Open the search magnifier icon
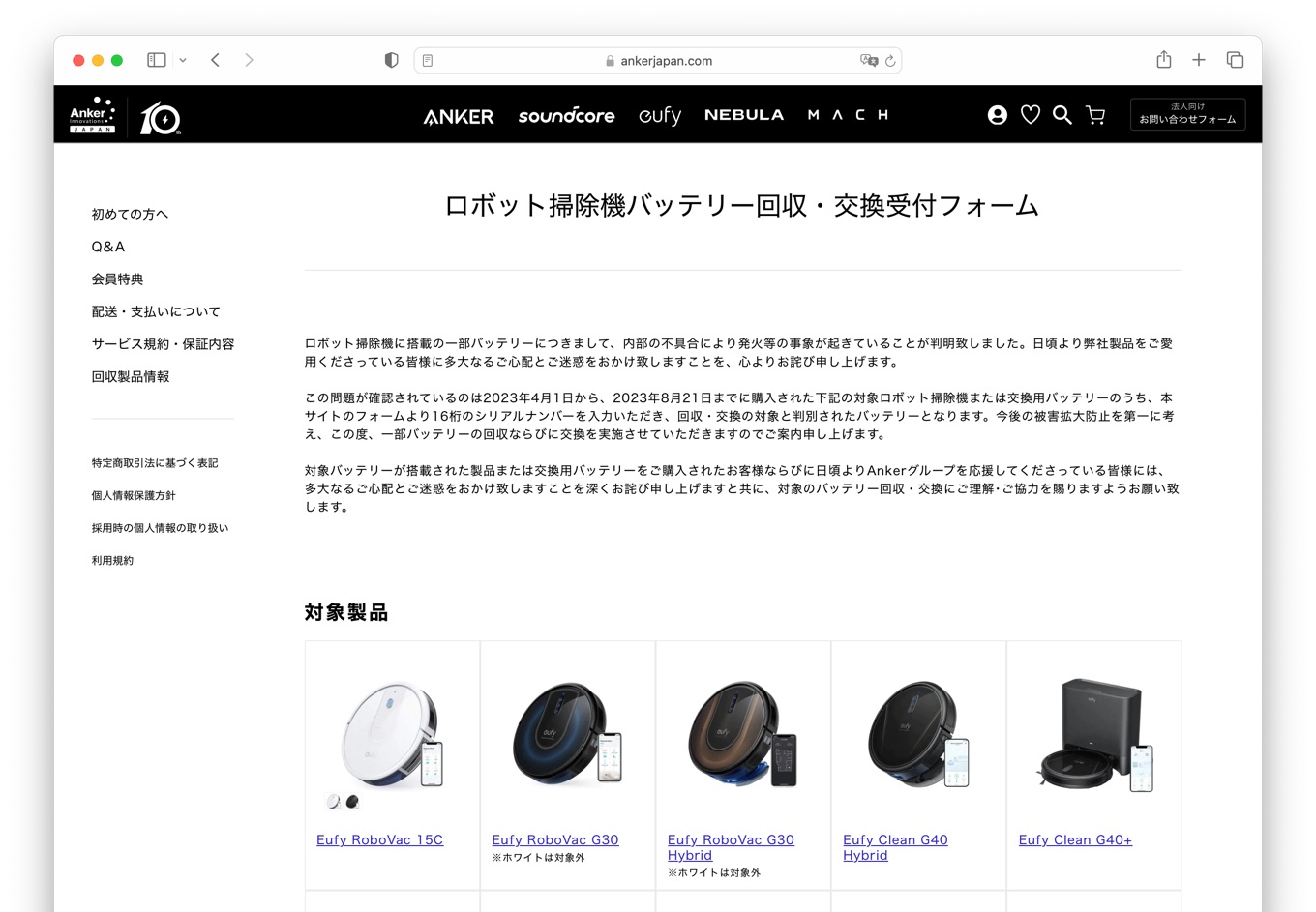Image resolution: width=1316 pixels, height=912 pixels. pos(1062,114)
